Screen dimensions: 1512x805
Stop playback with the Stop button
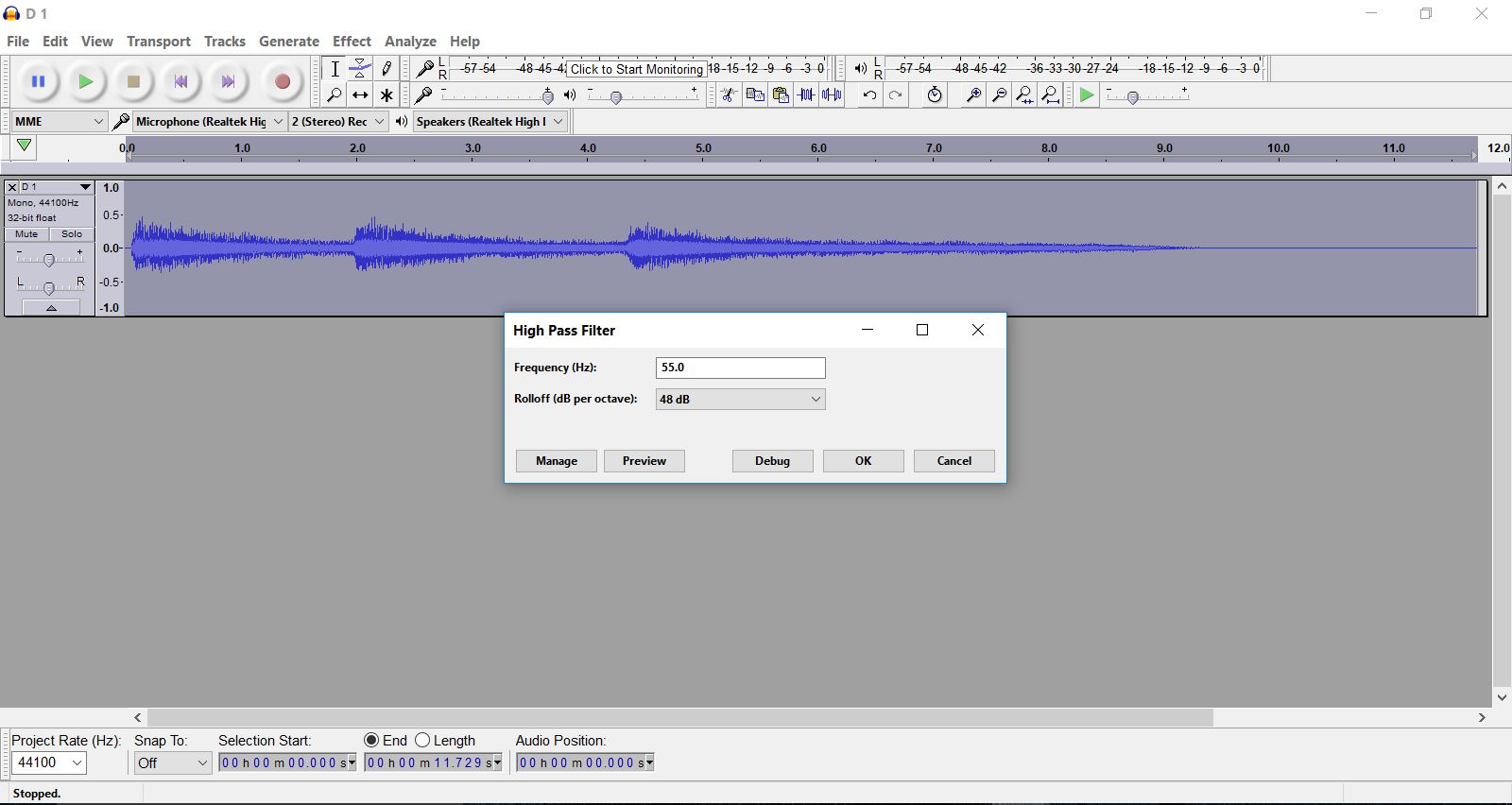[x=133, y=82]
